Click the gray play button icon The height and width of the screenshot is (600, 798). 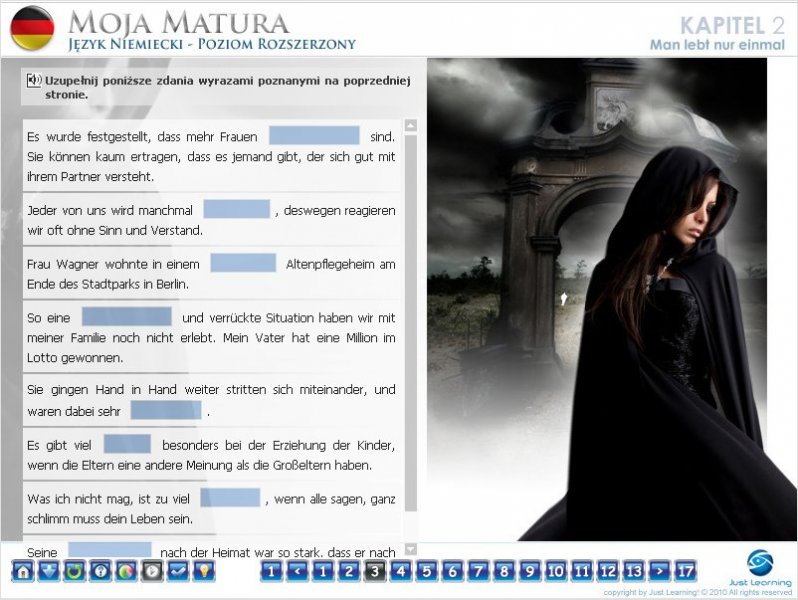(x=152, y=571)
